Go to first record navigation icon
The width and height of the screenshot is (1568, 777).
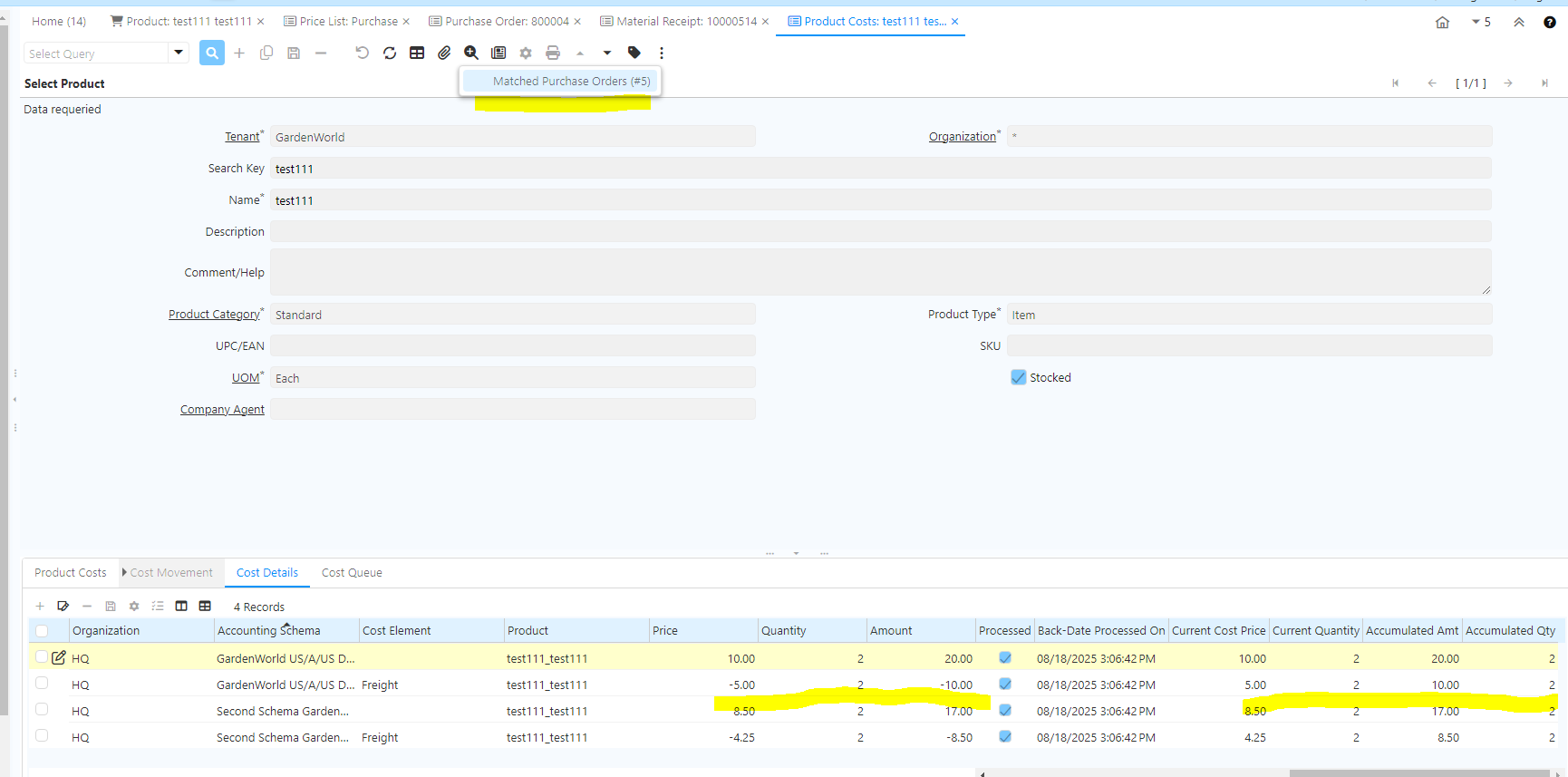click(1396, 83)
